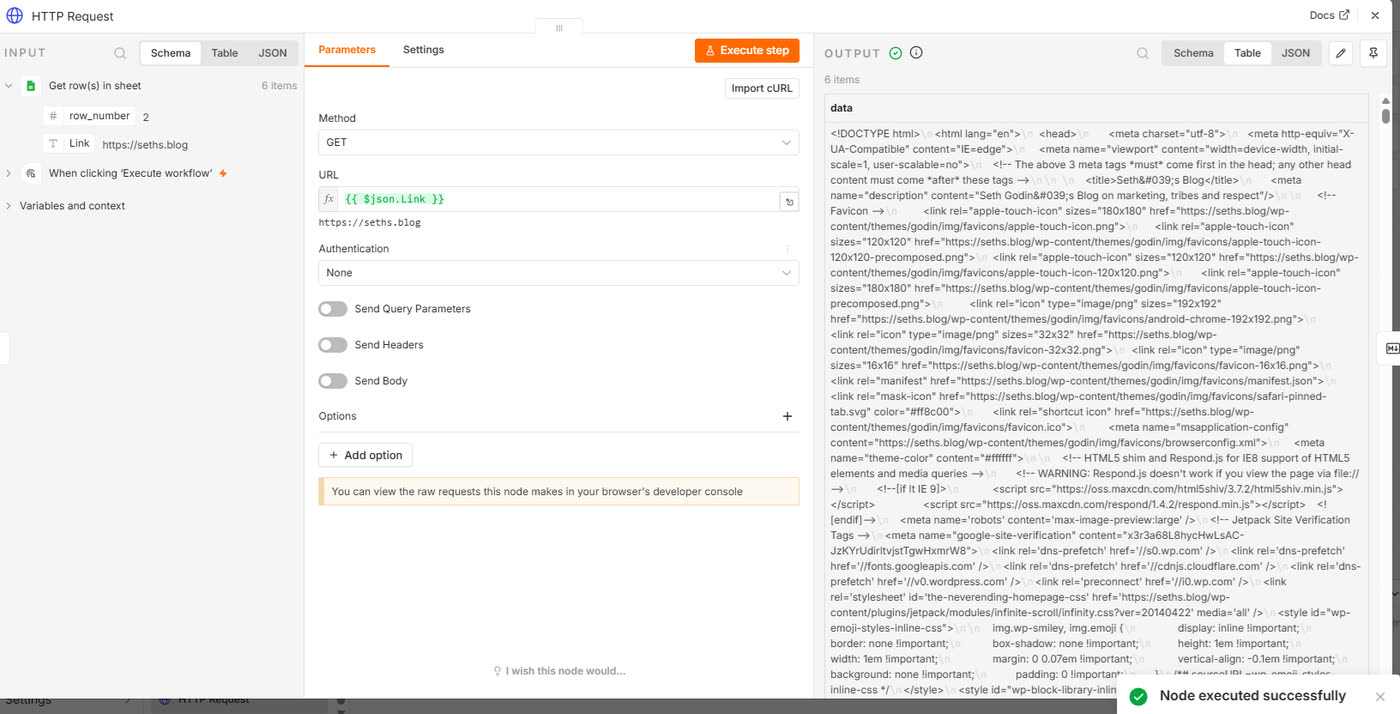Viewport: 1400px width, 714px height.
Task: Click the resolved URL preview https://seths.blog
Action: coord(369,222)
